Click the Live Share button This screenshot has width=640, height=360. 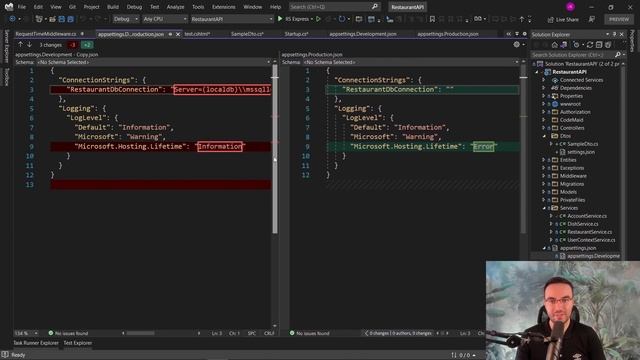pos(563,19)
